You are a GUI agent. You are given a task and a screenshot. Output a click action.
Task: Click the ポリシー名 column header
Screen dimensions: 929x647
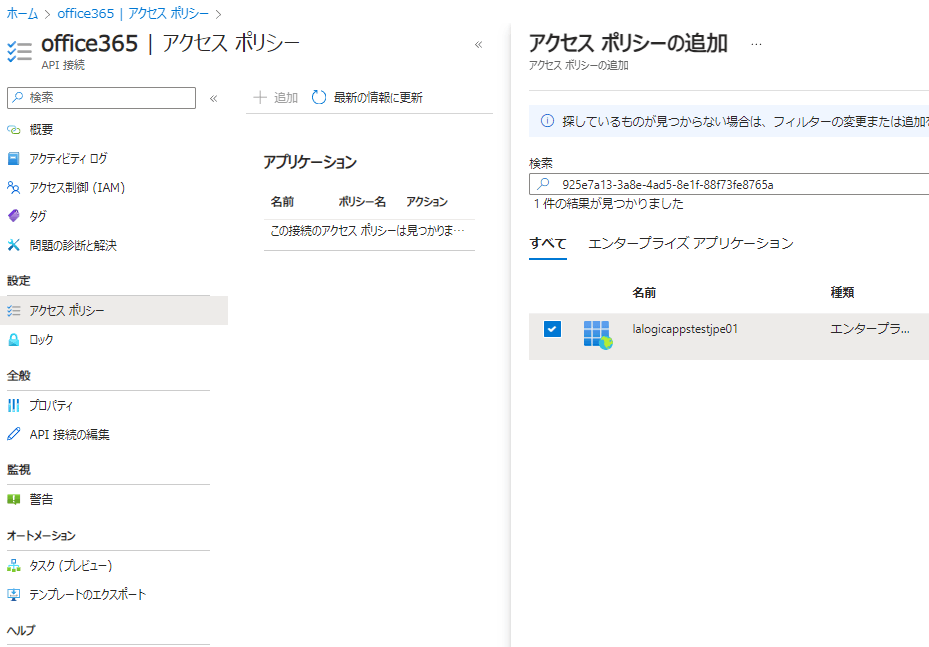coord(362,202)
